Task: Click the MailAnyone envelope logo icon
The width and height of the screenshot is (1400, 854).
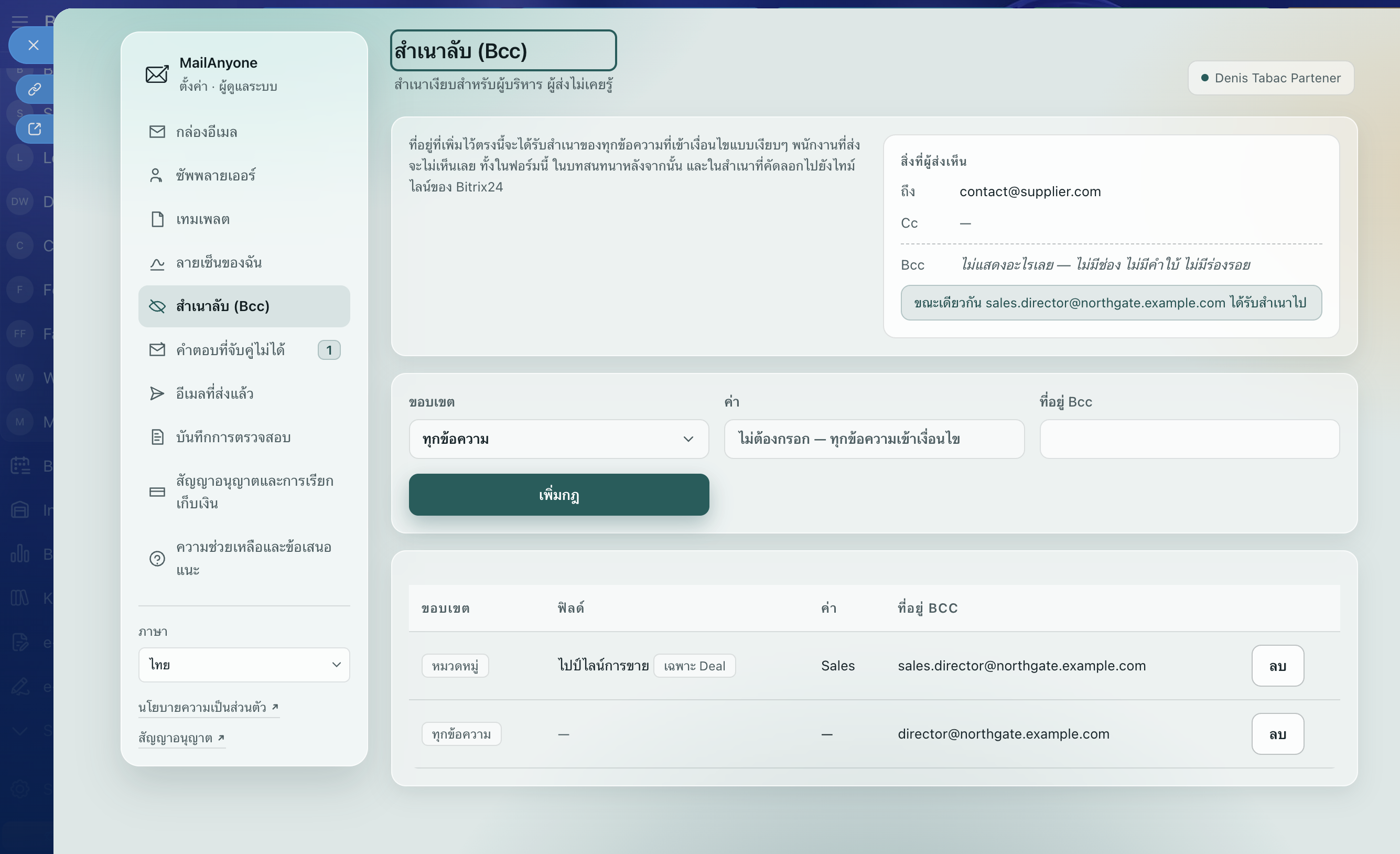Action: (x=157, y=74)
